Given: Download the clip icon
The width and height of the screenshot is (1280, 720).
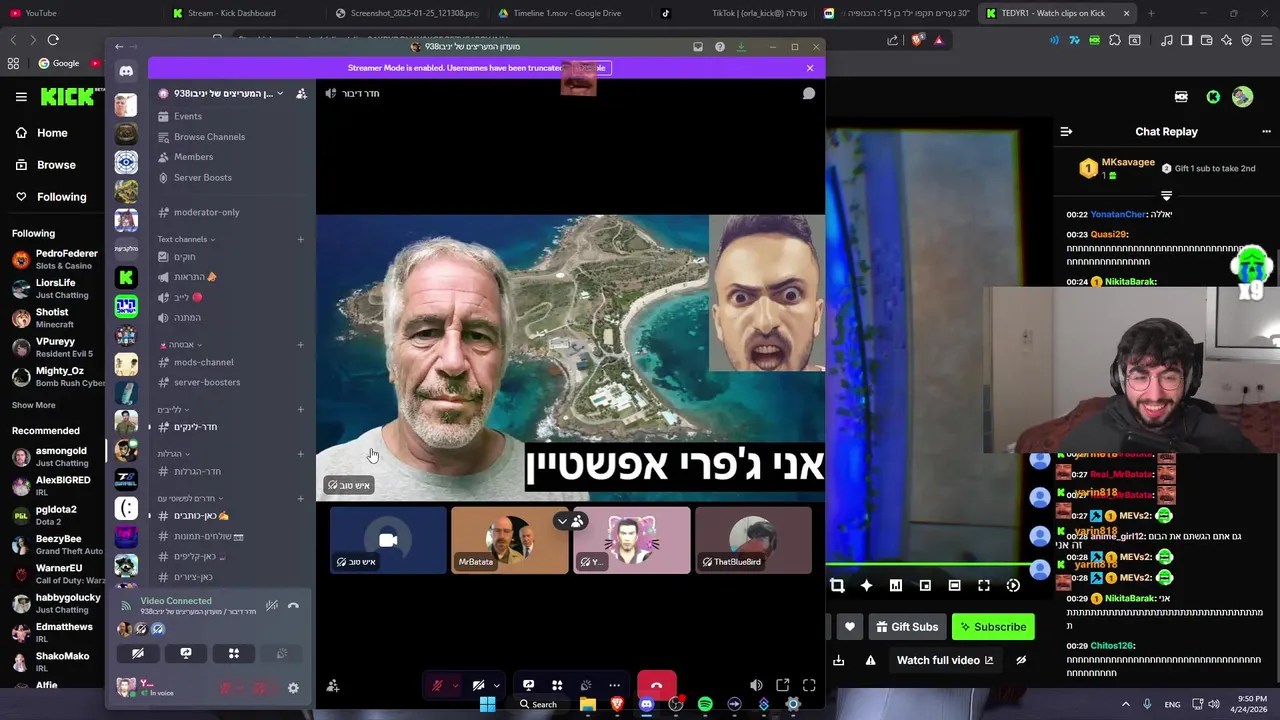Looking at the screenshot, I should tap(838, 660).
